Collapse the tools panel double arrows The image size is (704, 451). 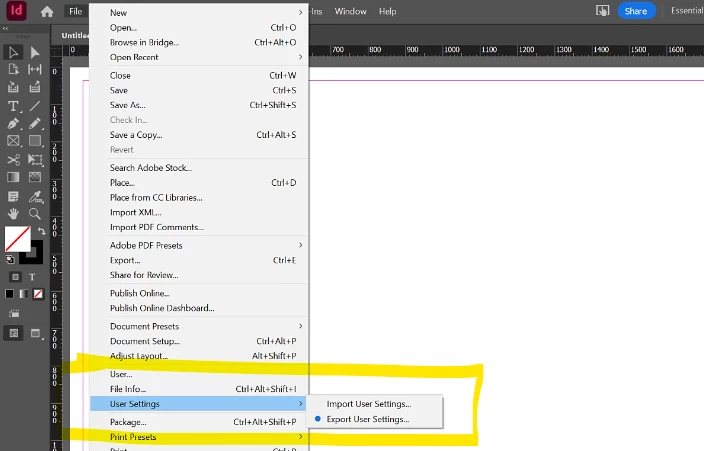coord(5,28)
